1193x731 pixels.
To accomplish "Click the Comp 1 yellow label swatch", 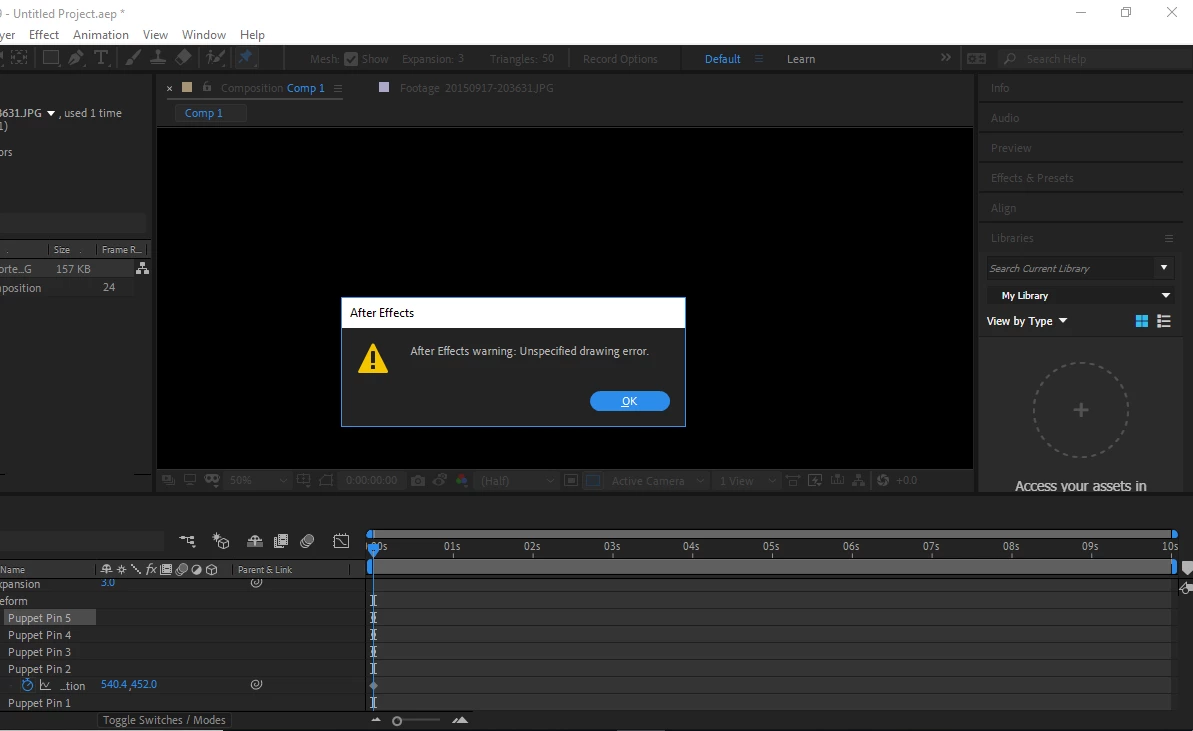I will [187, 87].
